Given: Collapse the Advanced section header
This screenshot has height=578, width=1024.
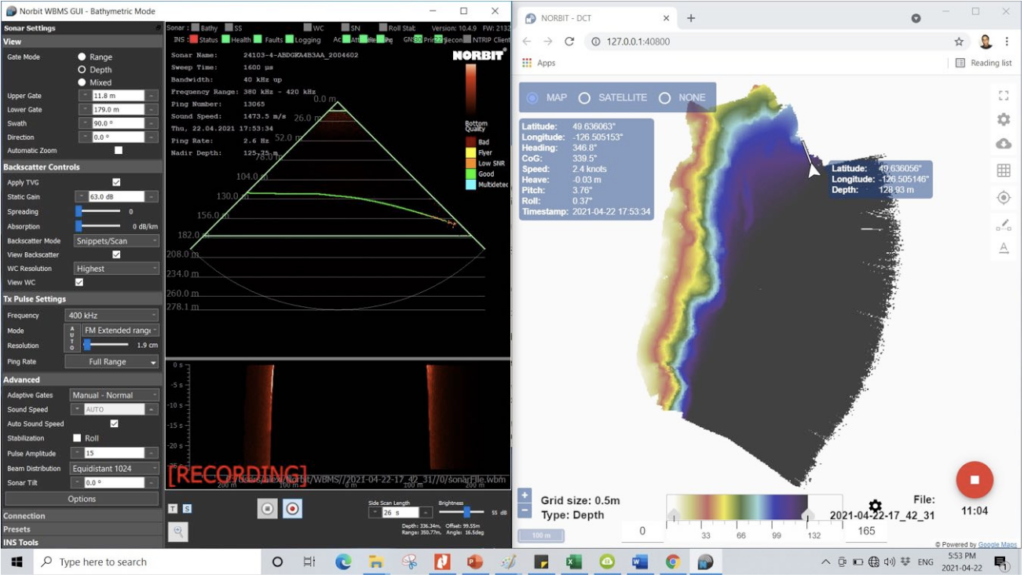Looking at the screenshot, I should coord(82,379).
